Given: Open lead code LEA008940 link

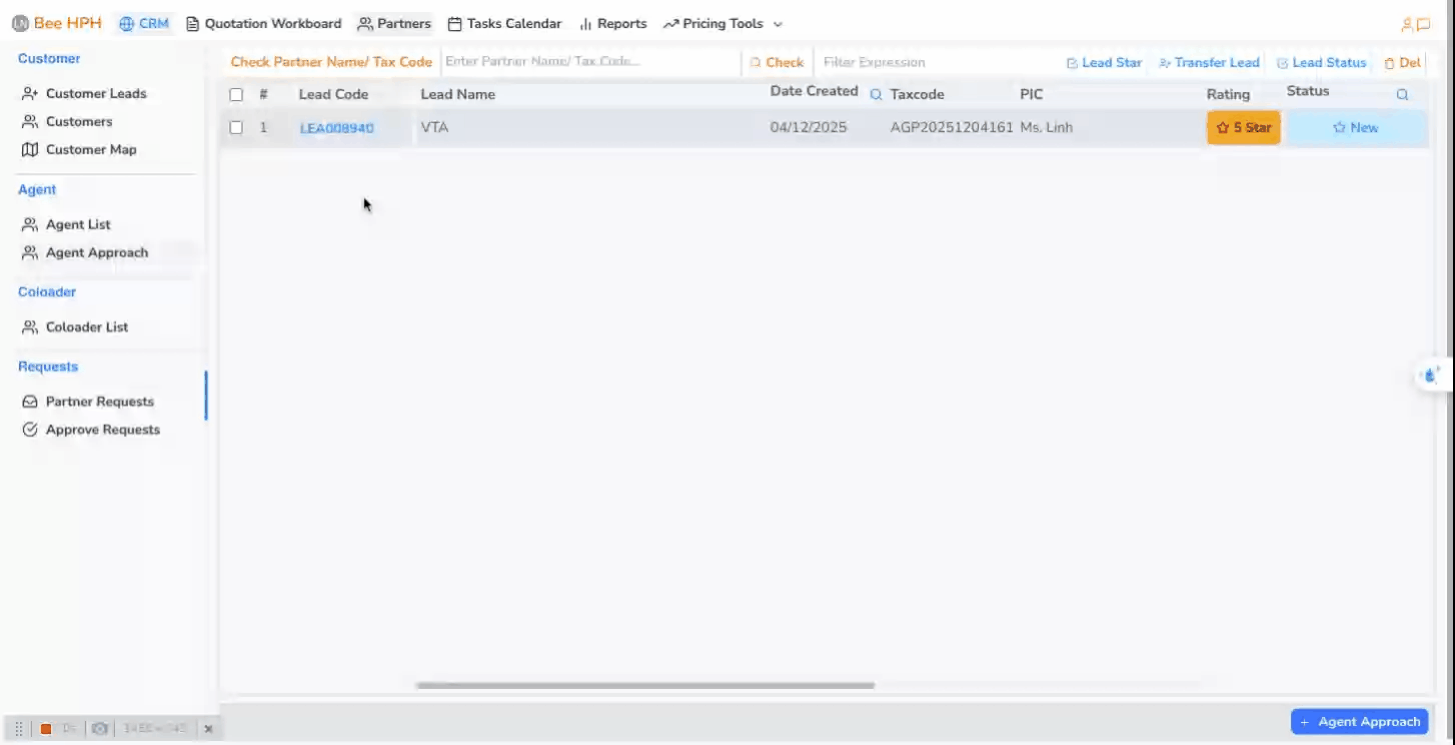Looking at the screenshot, I should 337,128.
